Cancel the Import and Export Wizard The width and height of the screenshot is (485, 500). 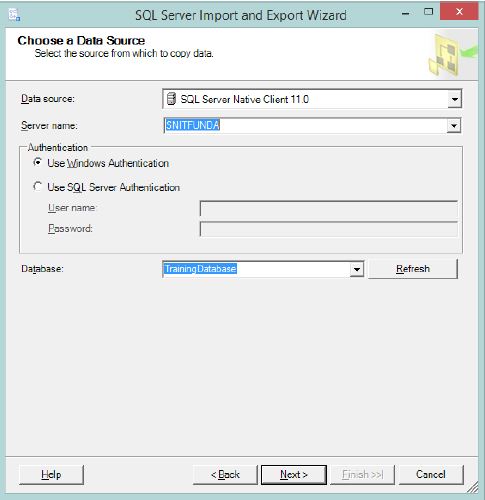point(431,474)
